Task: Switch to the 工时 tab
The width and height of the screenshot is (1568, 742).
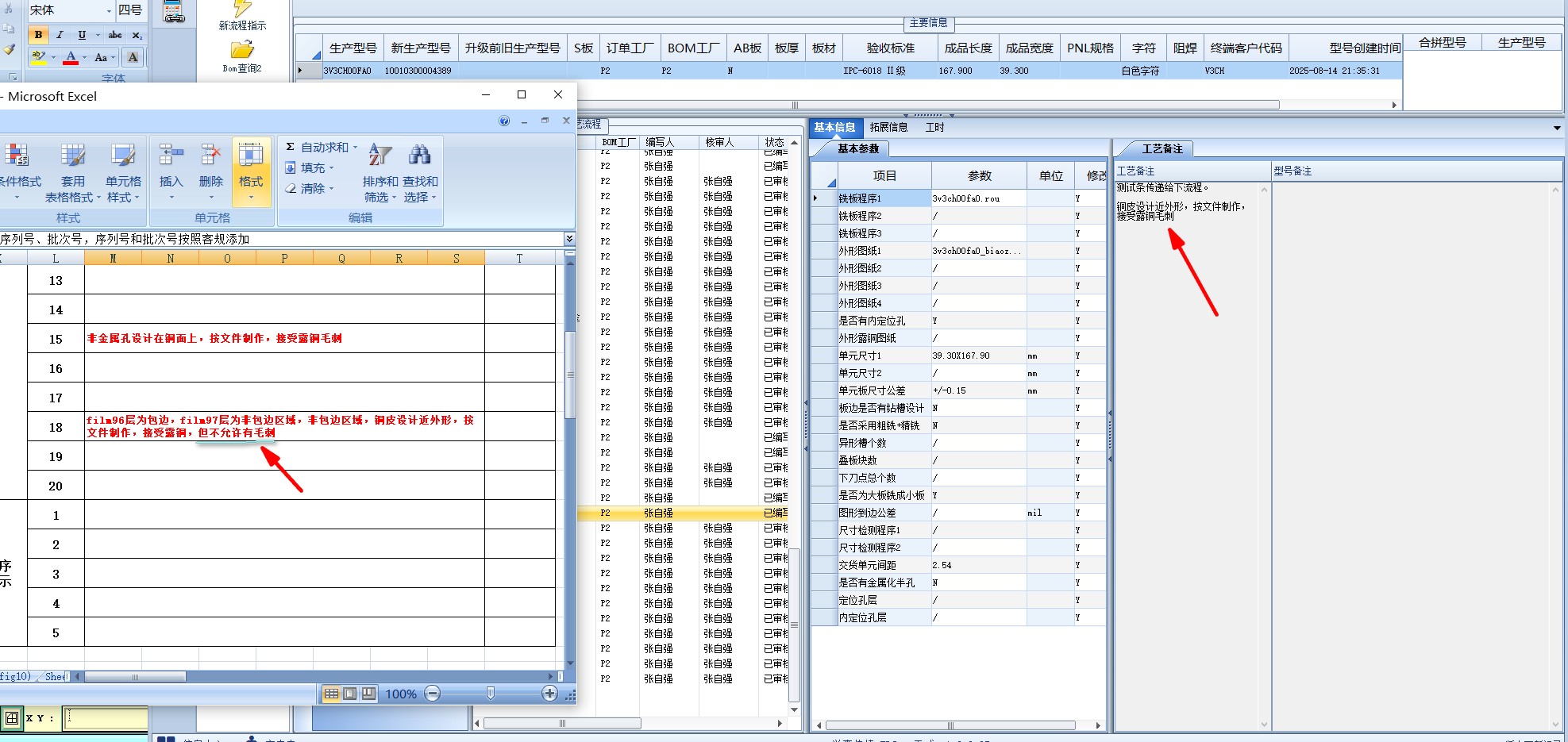Action: point(934,127)
